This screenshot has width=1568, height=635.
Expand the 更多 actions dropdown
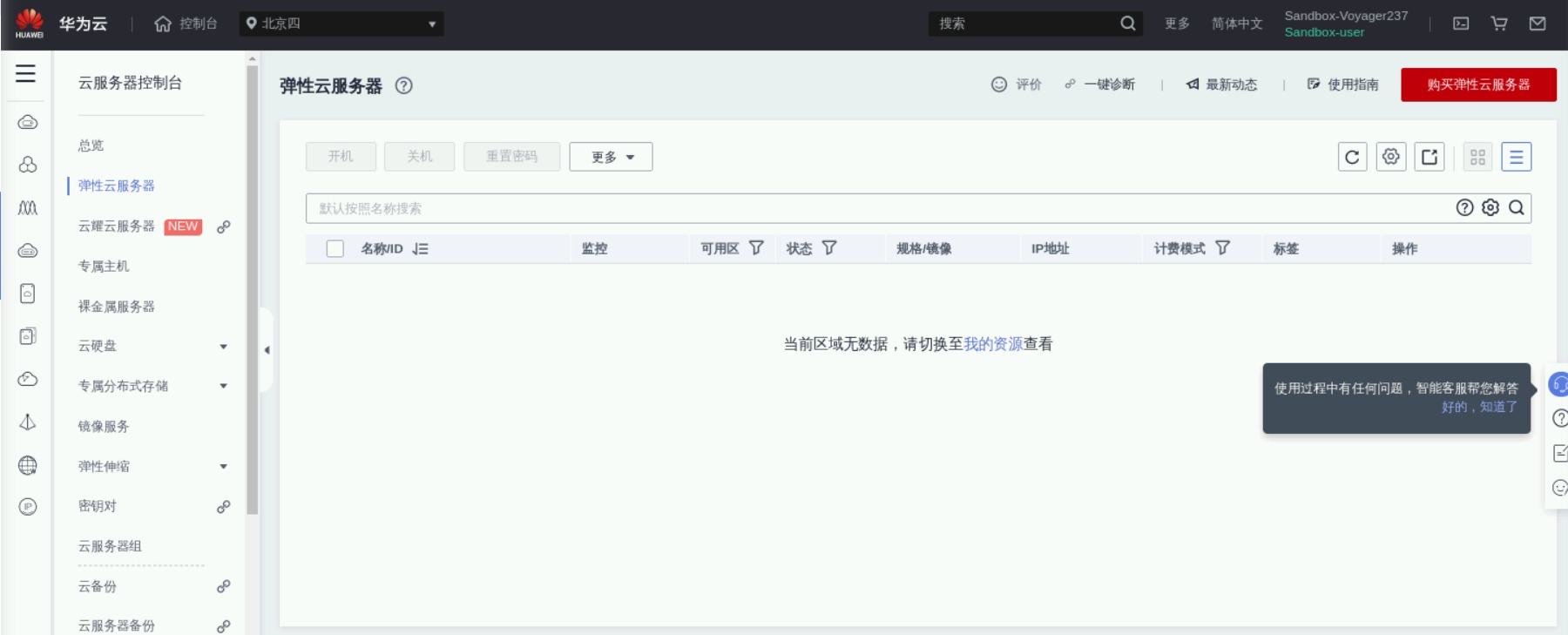coord(611,157)
